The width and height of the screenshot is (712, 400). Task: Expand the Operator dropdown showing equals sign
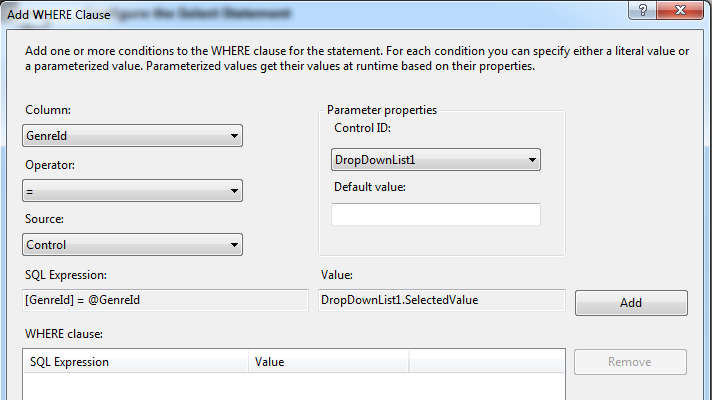132,190
